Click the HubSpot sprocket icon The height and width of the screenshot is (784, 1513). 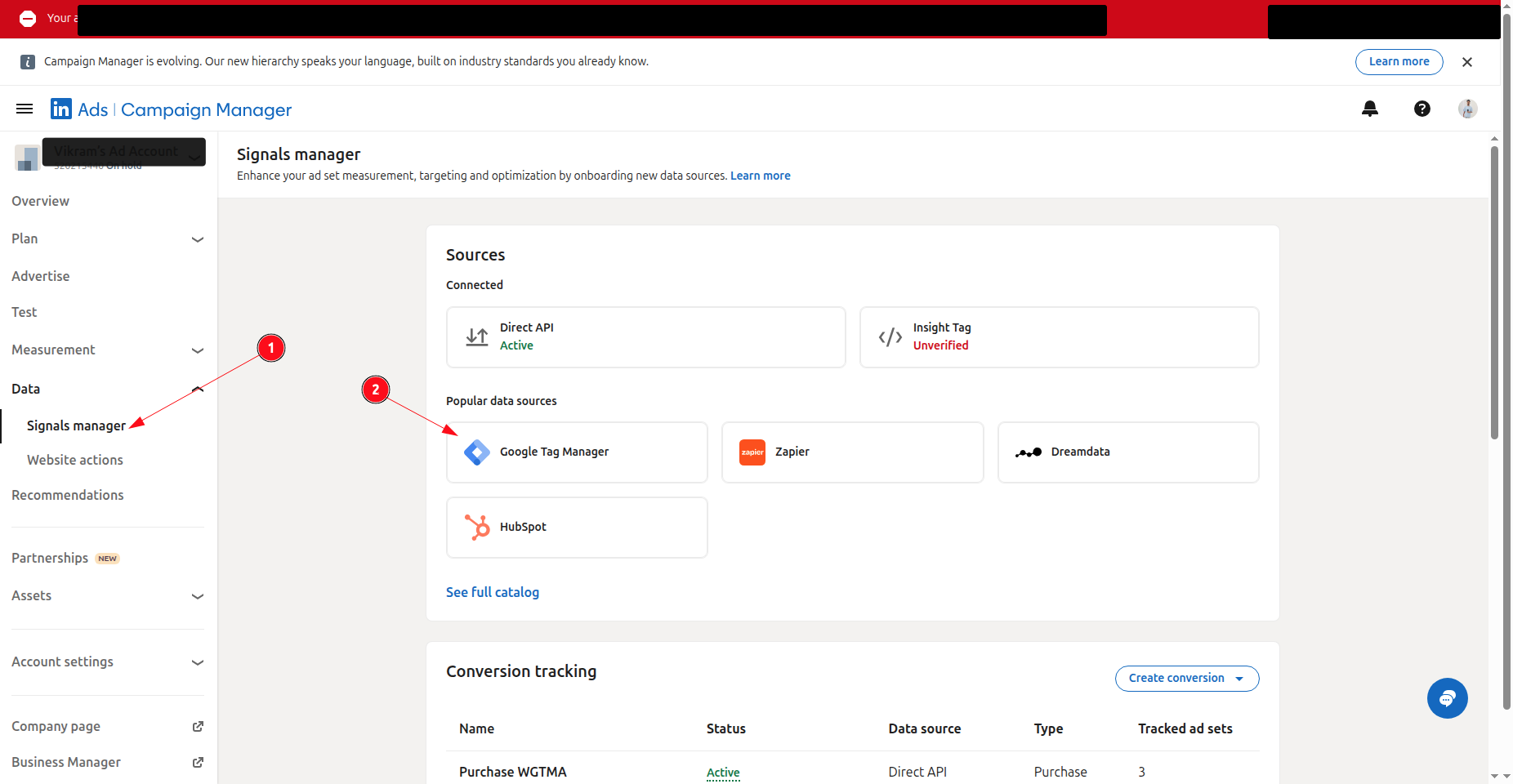coord(477,528)
